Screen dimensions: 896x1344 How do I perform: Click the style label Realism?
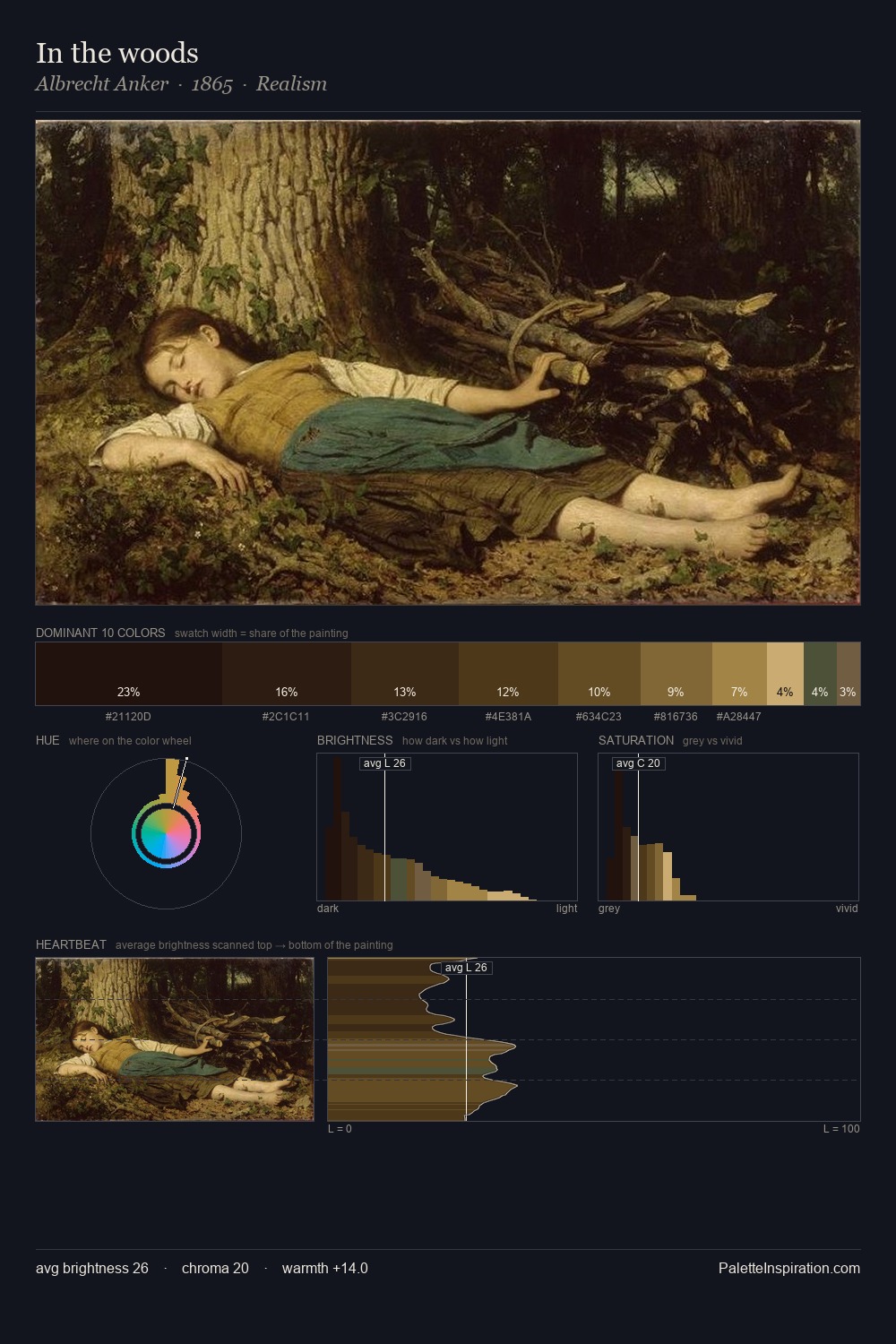[291, 83]
